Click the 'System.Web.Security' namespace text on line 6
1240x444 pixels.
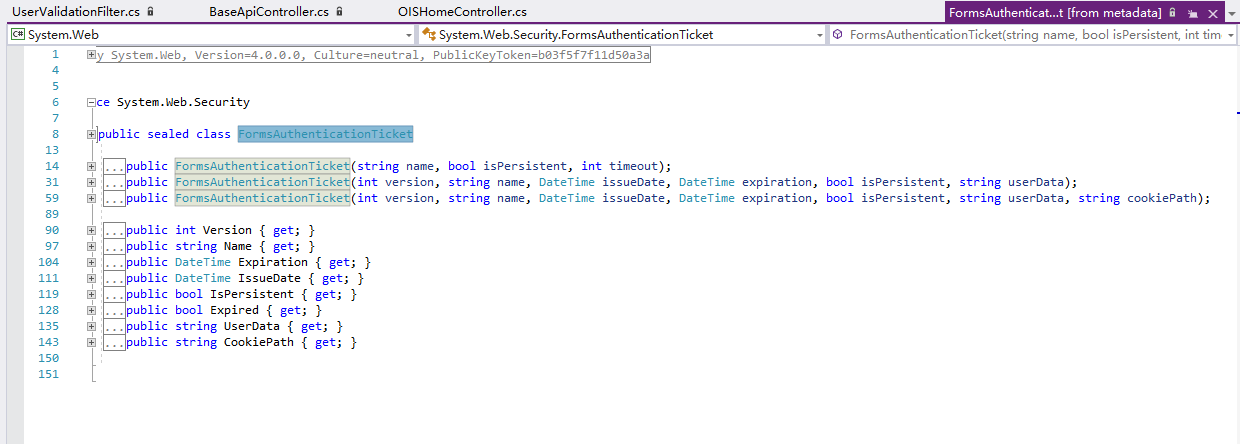click(183, 102)
